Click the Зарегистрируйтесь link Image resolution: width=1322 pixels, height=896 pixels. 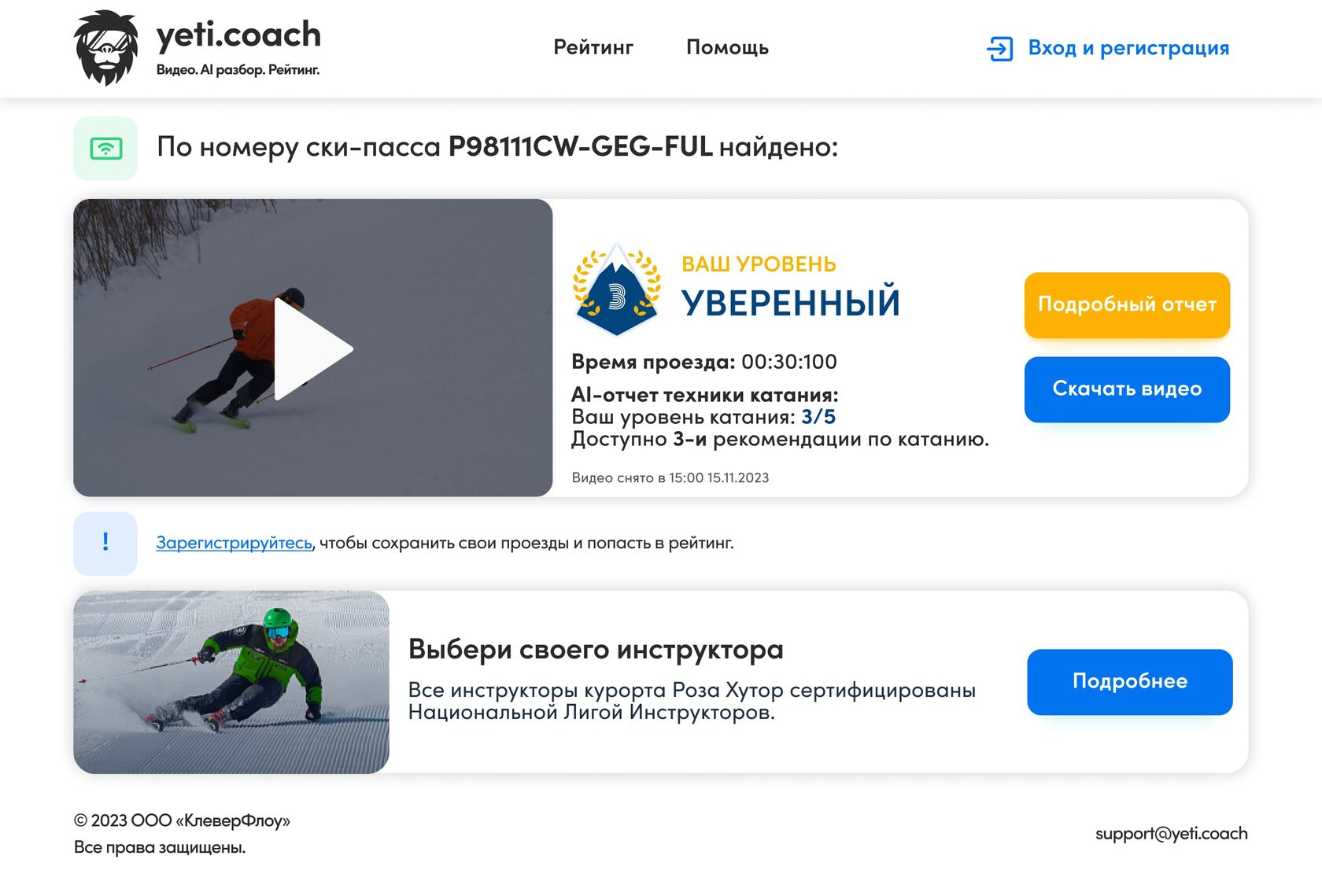(x=234, y=543)
